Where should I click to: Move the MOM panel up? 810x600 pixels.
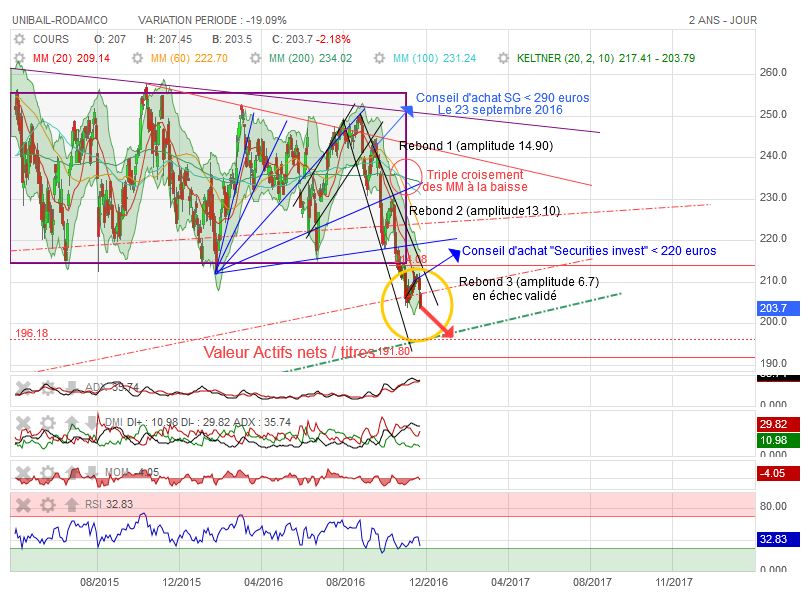tap(72, 472)
